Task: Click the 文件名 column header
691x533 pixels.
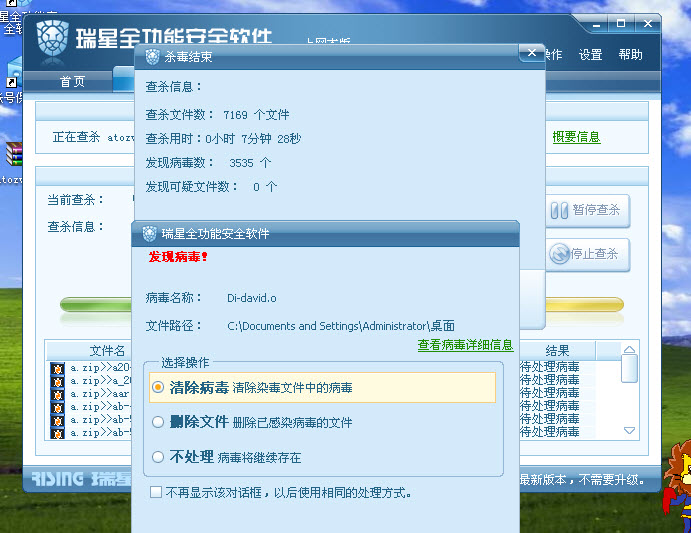Action: pyautogui.click(x=107, y=351)
